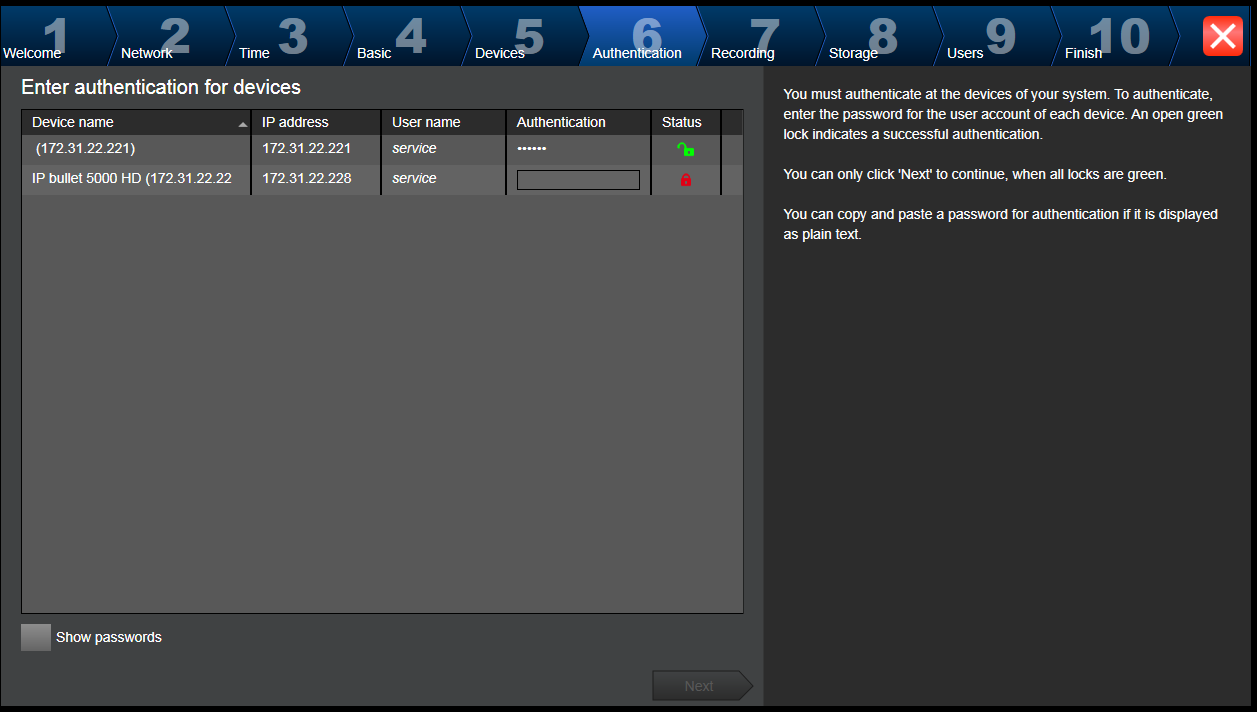Click 'service' user name for 172.31.22.228
The width and height of the screenshot is (1257, 712).
coord(414,179)
